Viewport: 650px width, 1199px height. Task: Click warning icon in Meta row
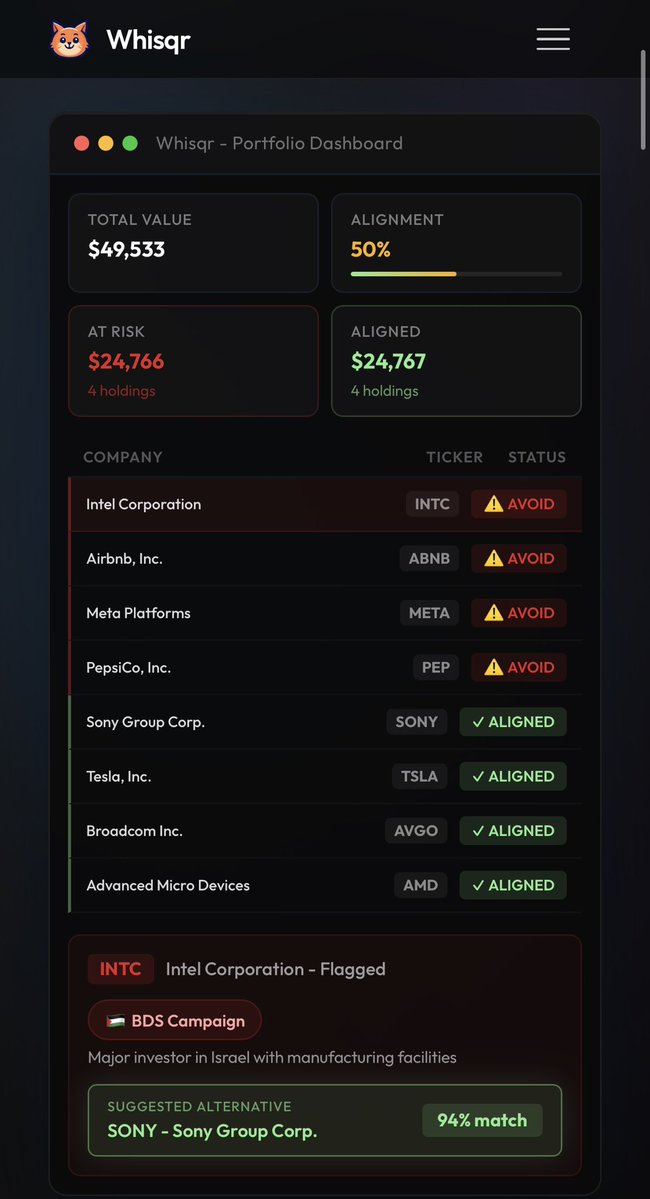pyautogui.click(x=494, y=612)
